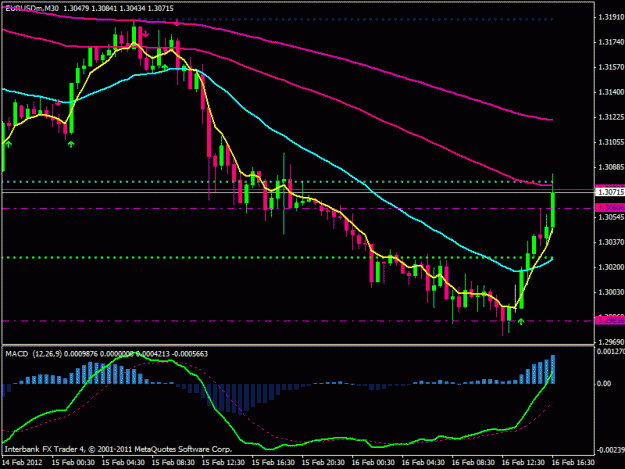The height and width of the screenshot is (469, 625).
Task: Select the 1.30030 price axis label
Action: click(x=611, y=292)
